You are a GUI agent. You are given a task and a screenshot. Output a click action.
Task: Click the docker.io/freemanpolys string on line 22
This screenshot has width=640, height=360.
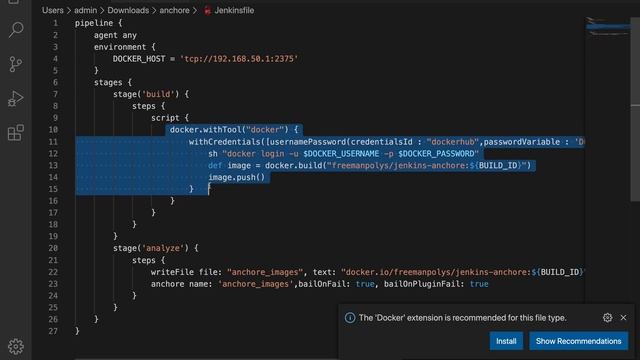coord(462,272)
